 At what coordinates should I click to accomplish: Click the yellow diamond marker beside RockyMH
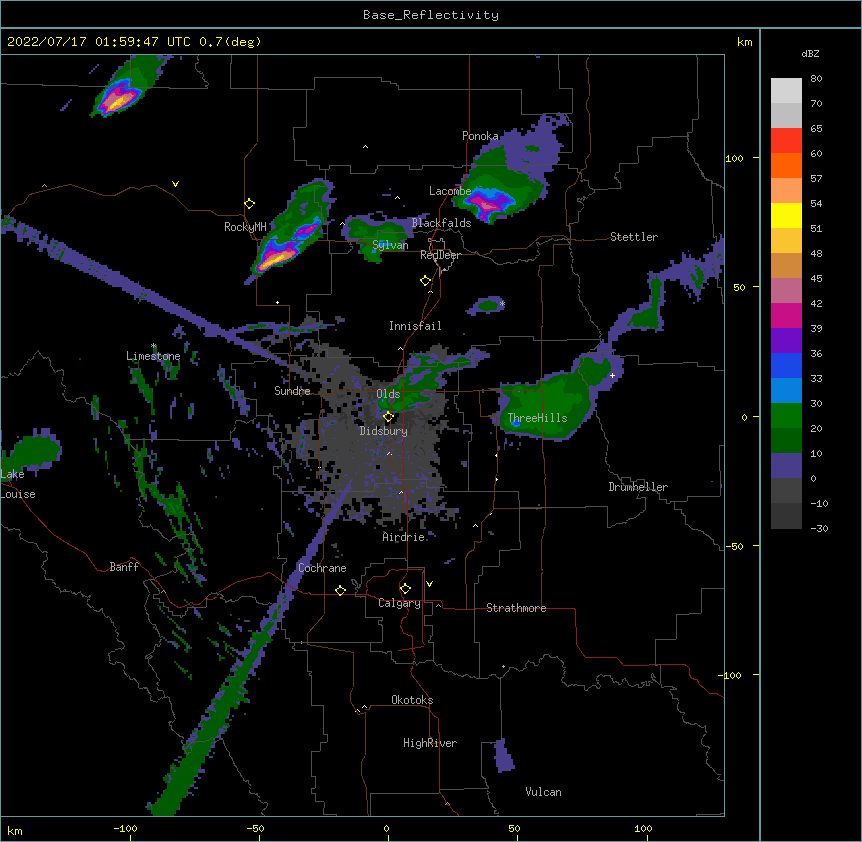tap(249, 204)
